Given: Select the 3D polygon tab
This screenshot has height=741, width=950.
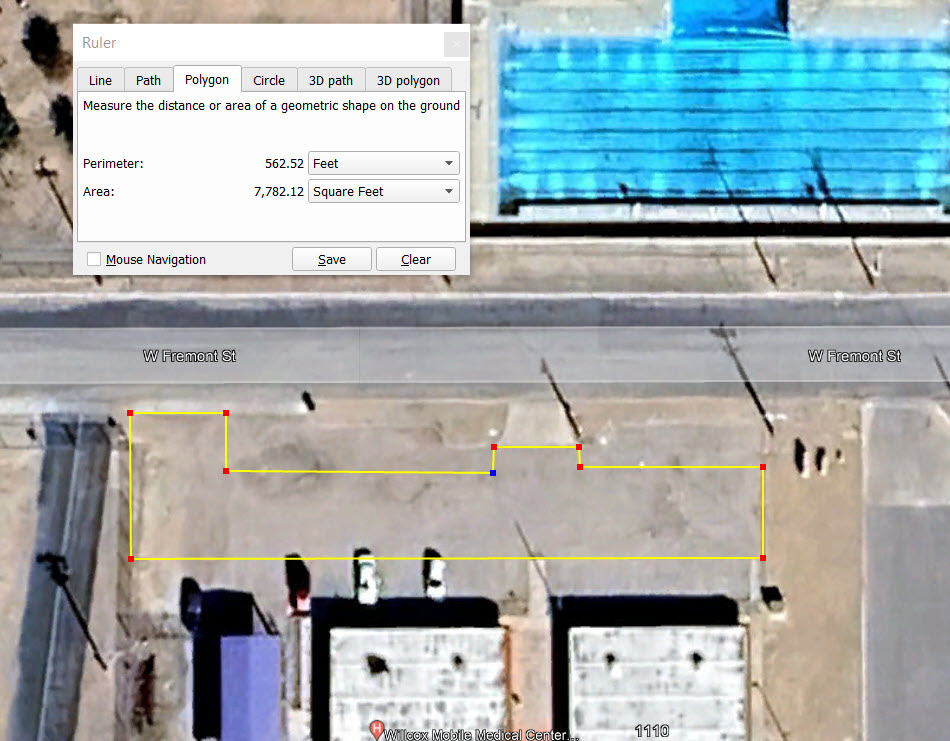Looking at the screenshot, I should (408, 81).
